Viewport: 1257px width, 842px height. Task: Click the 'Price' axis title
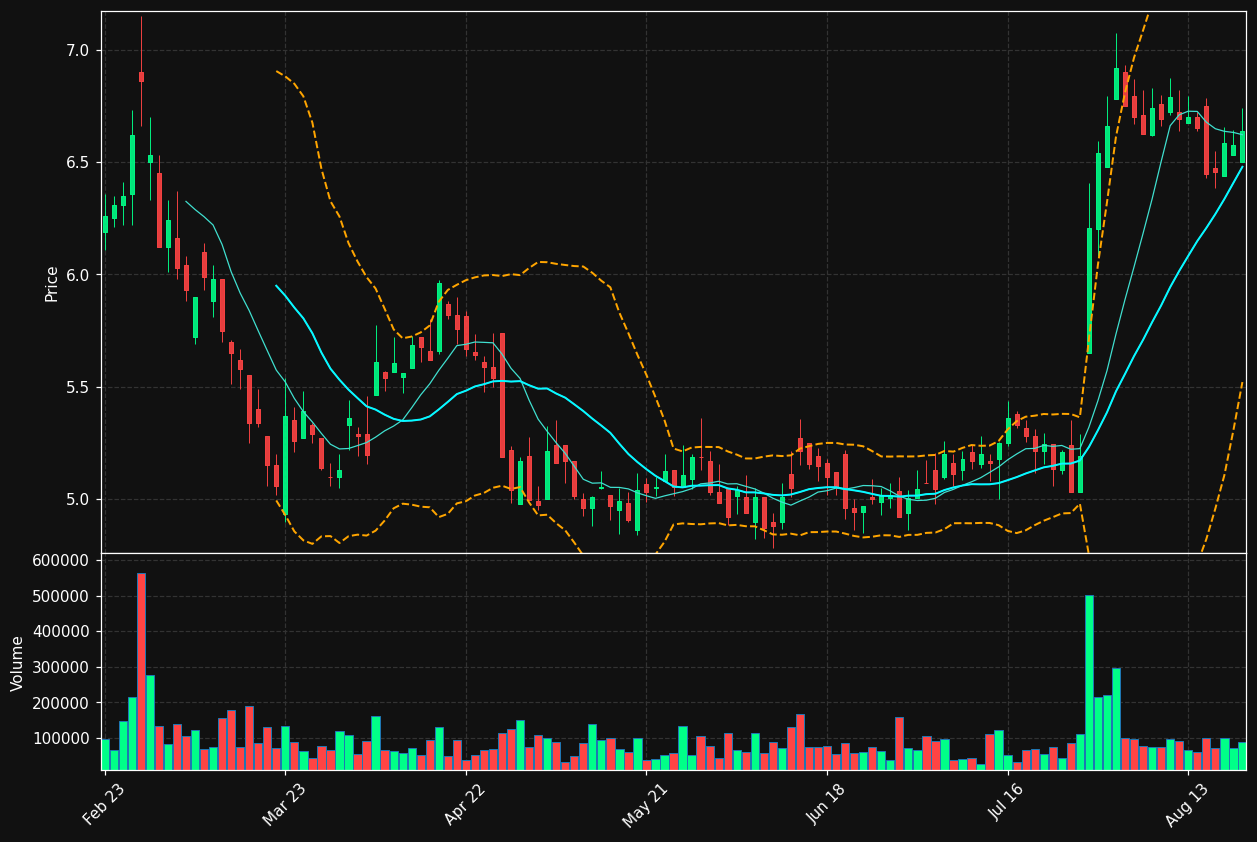[52, 283]
